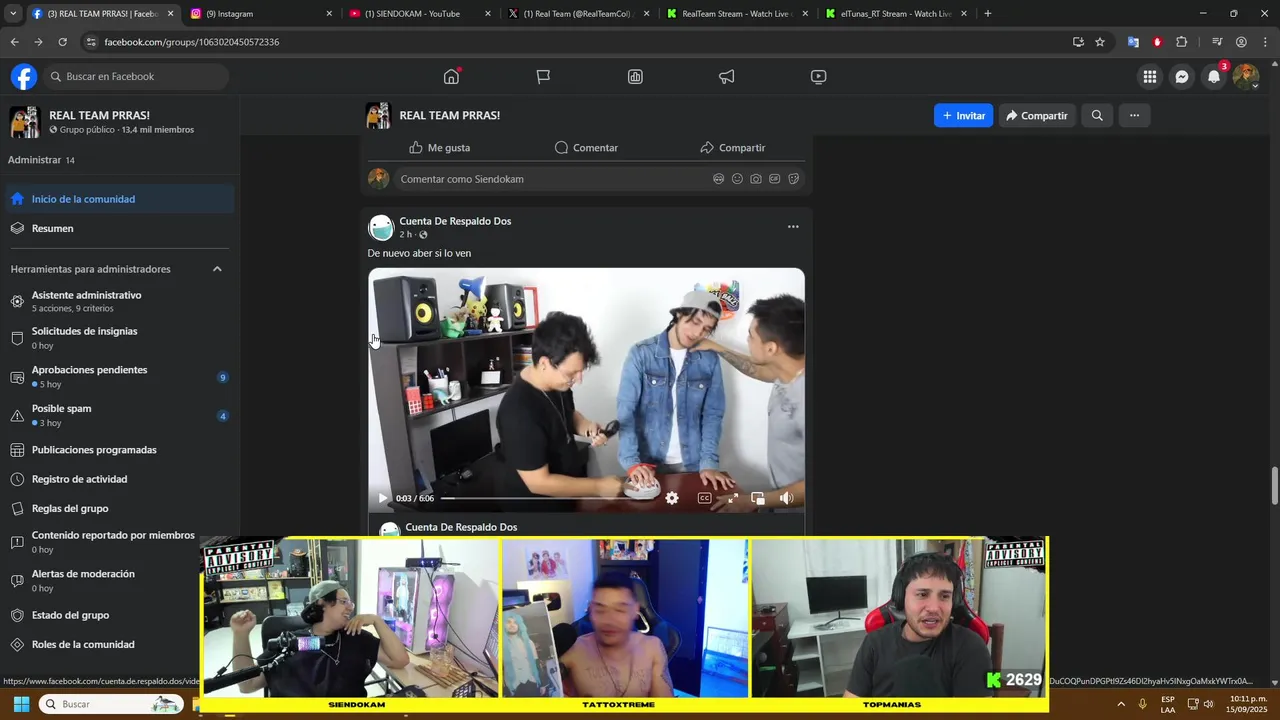
Task: Switch to Real Team X tab
Action: pos(577,14)
